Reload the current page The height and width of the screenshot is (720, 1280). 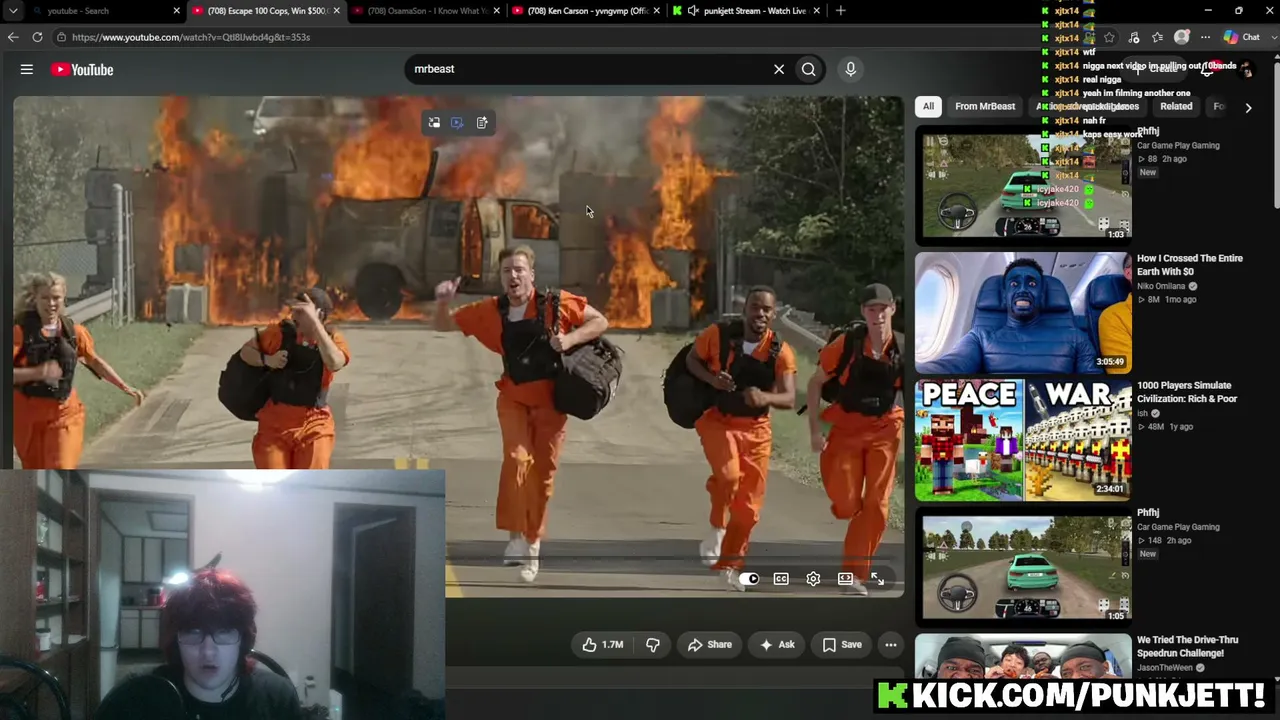coord(37,37)
